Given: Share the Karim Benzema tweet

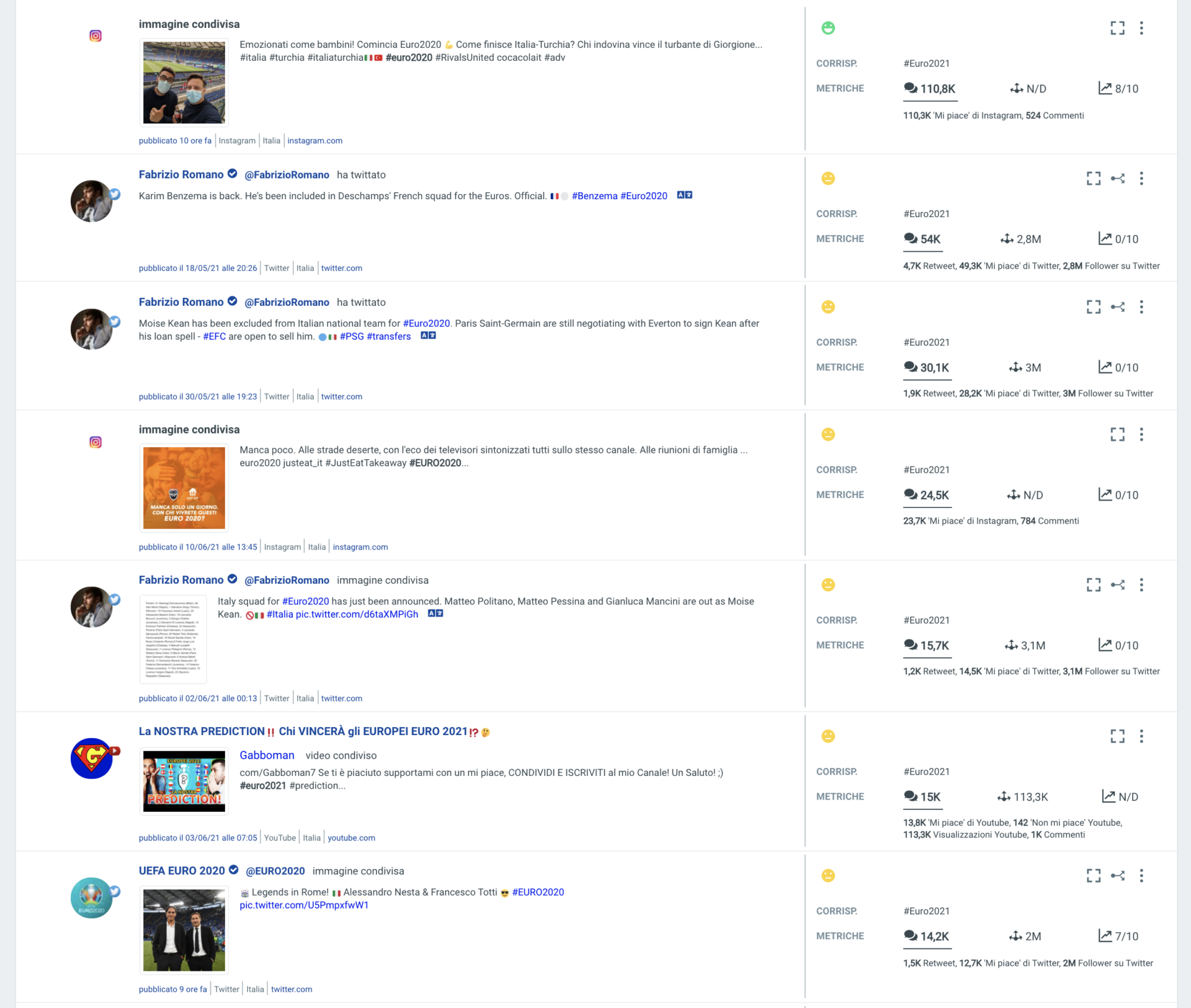Looking at the screenshot, I should pyautogui.click(x=1118, y=179).
